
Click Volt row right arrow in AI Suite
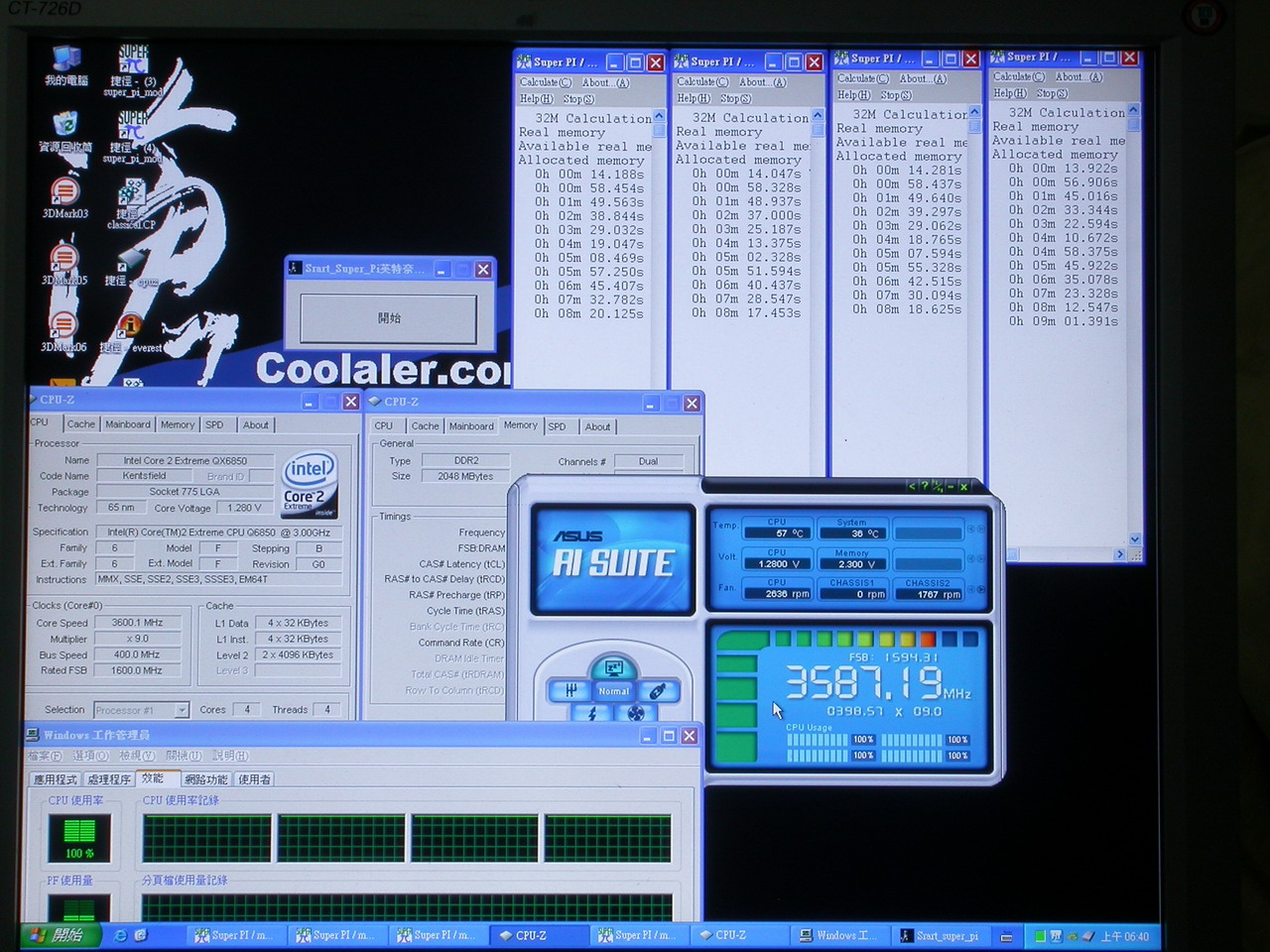click(981, 558)
